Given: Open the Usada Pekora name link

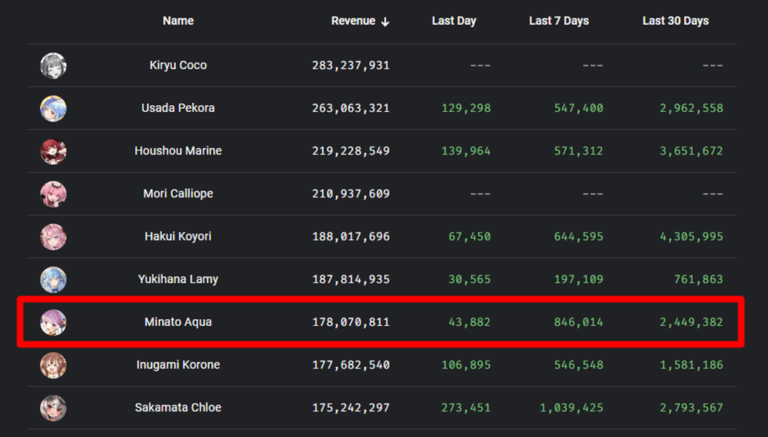Looking at the screenshot, I should tap(178, 108).
